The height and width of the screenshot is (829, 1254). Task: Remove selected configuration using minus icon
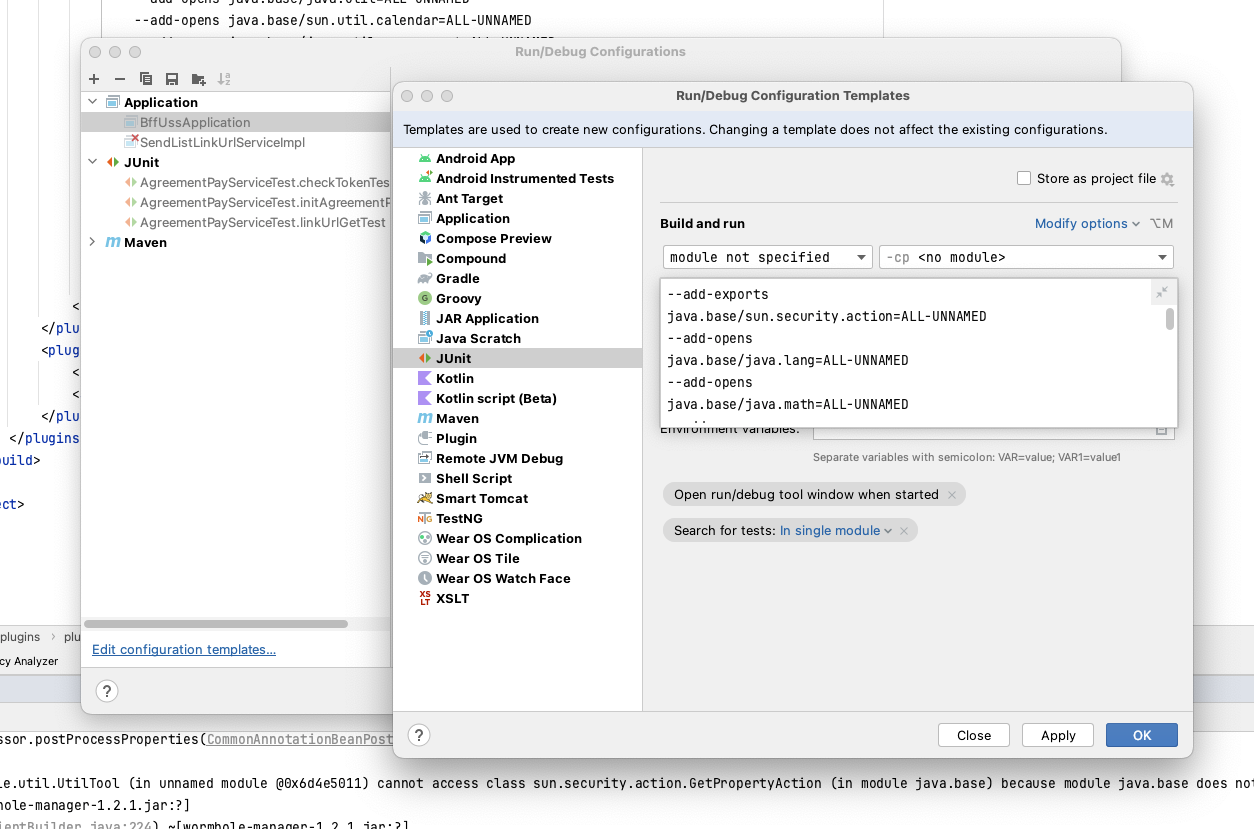pyautogui.click(x=119, y=79)
